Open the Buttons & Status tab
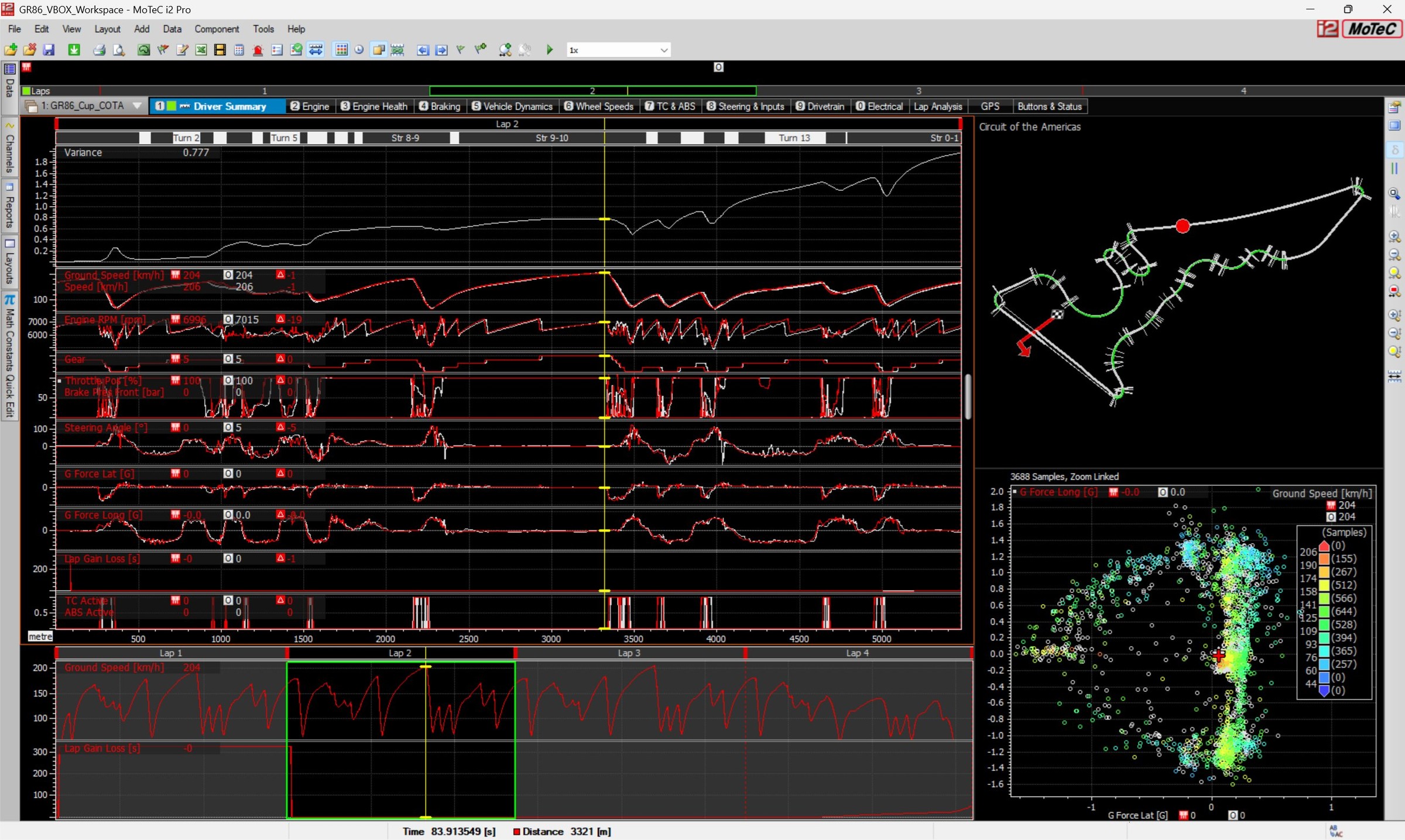Viewport: 1405px width, 840px height. tap(1050, 107)
